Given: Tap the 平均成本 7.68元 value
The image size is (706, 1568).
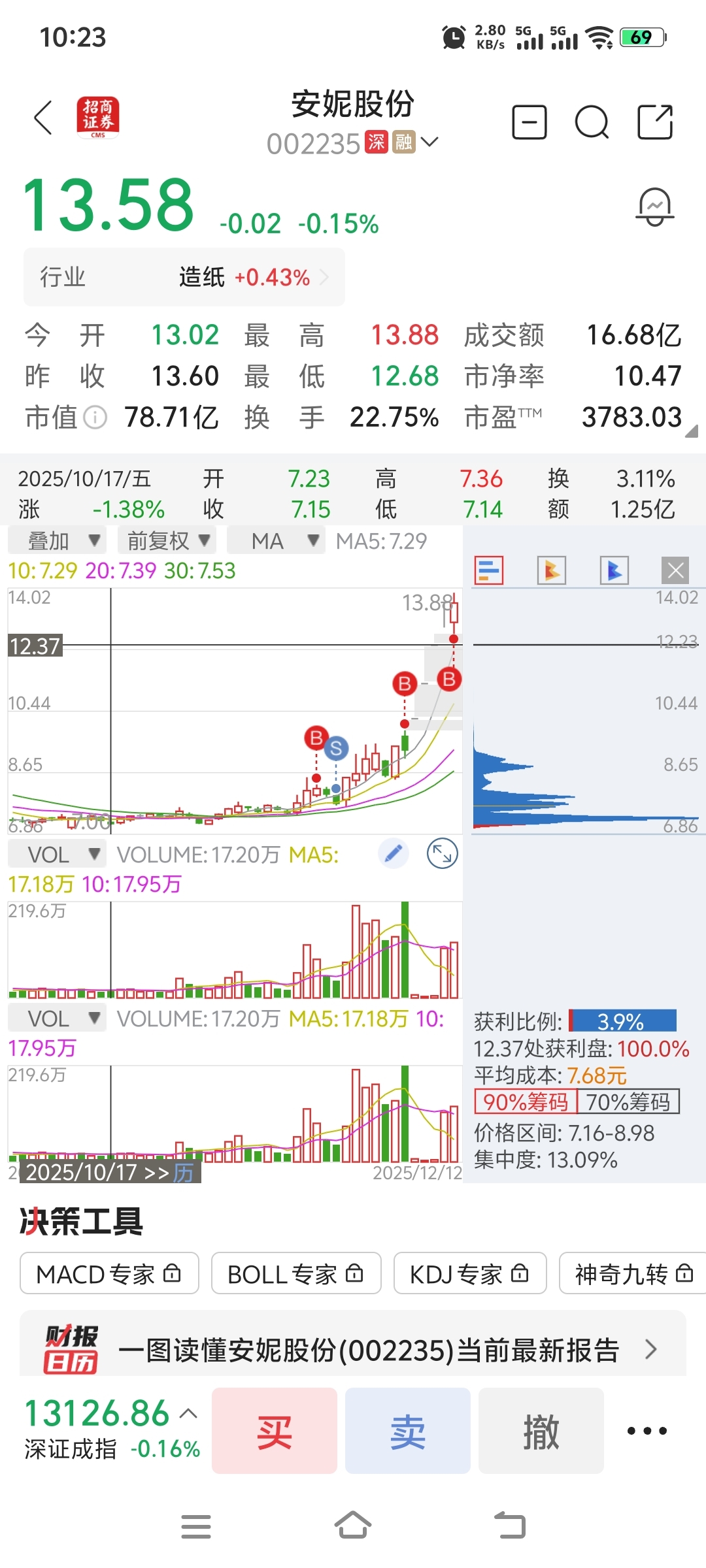Looking at the screenshot, I should click(x=597, y=1075).
